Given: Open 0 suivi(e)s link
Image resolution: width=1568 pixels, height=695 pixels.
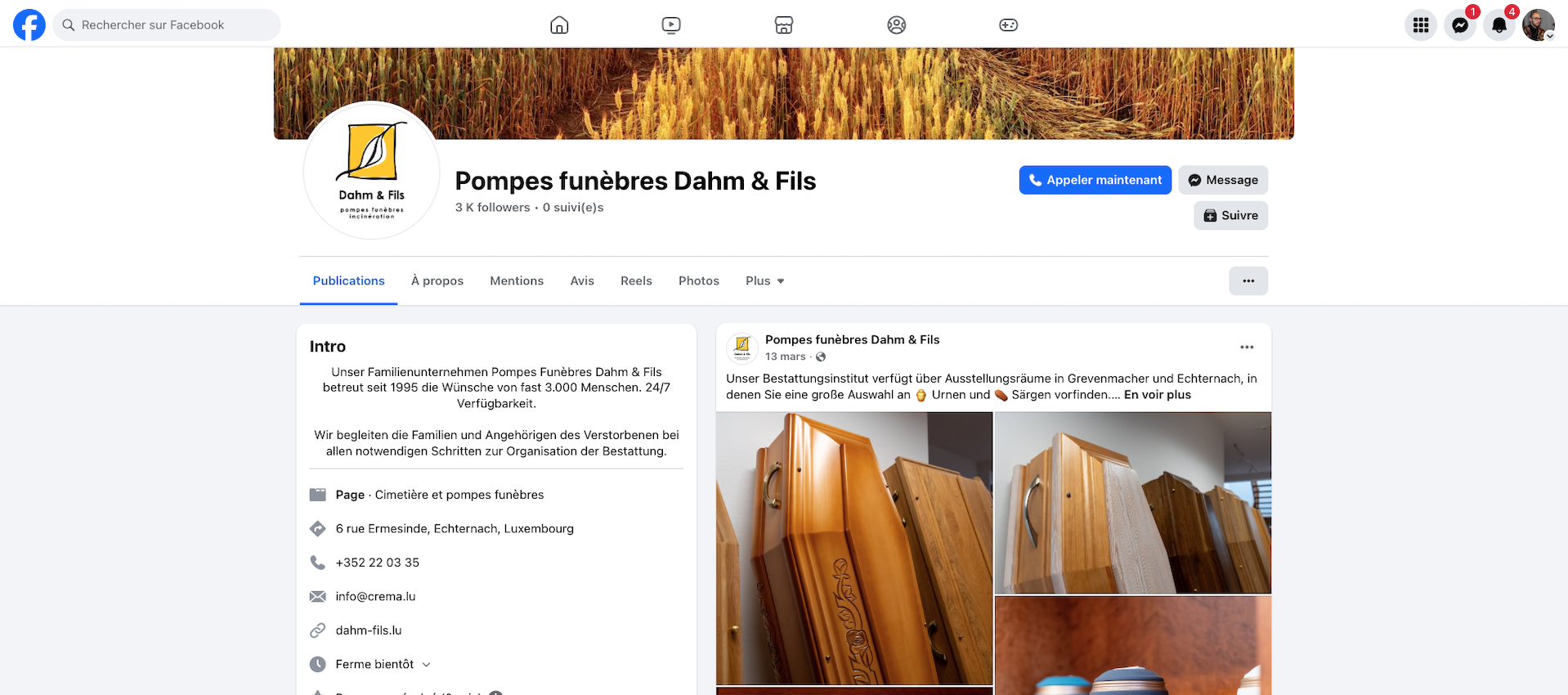Looking at the screenshot, I should pyautogui.click(x=573, y=208).
